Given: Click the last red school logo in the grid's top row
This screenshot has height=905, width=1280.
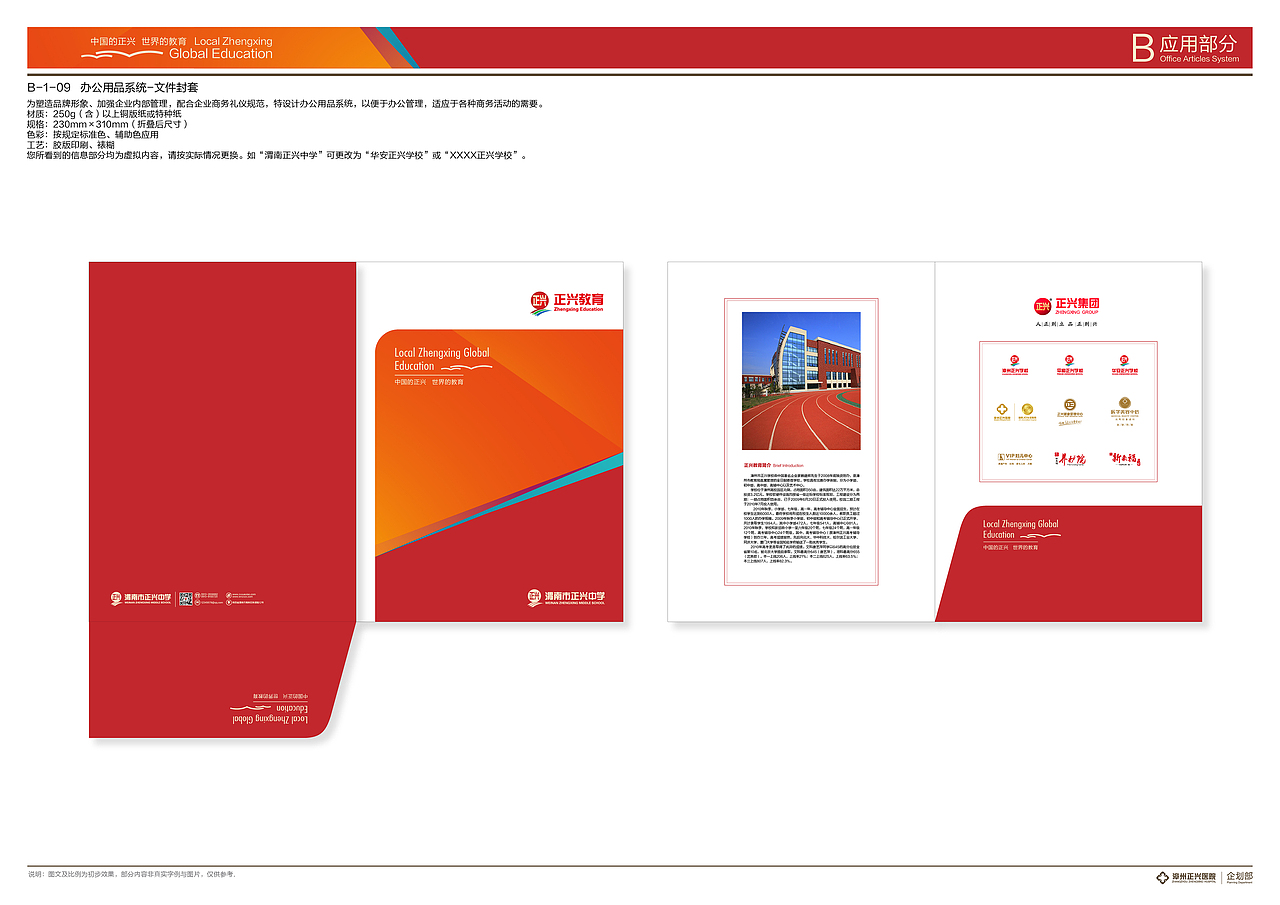Looking at the screenshot, I should coord(1125,364).
